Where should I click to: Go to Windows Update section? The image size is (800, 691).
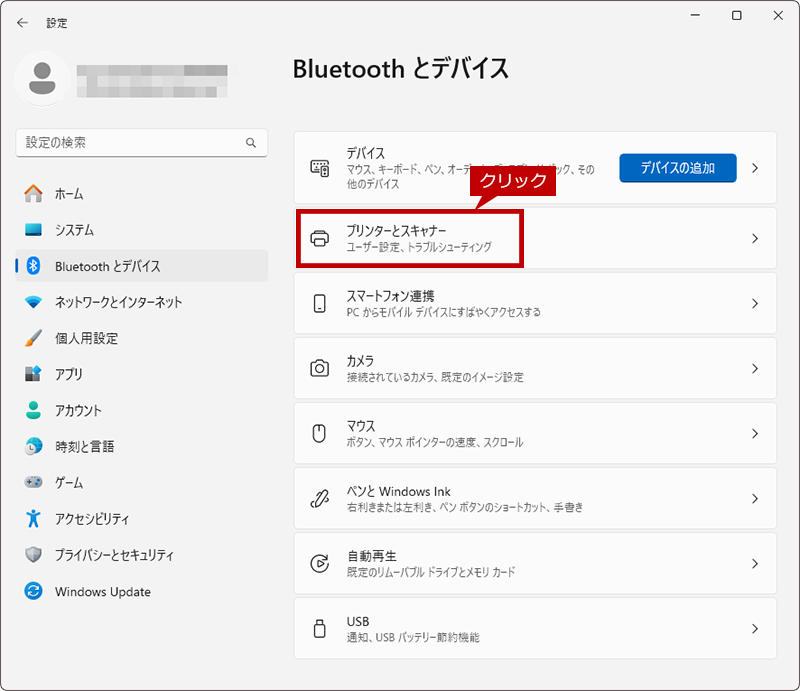click(x=102, y=591)
